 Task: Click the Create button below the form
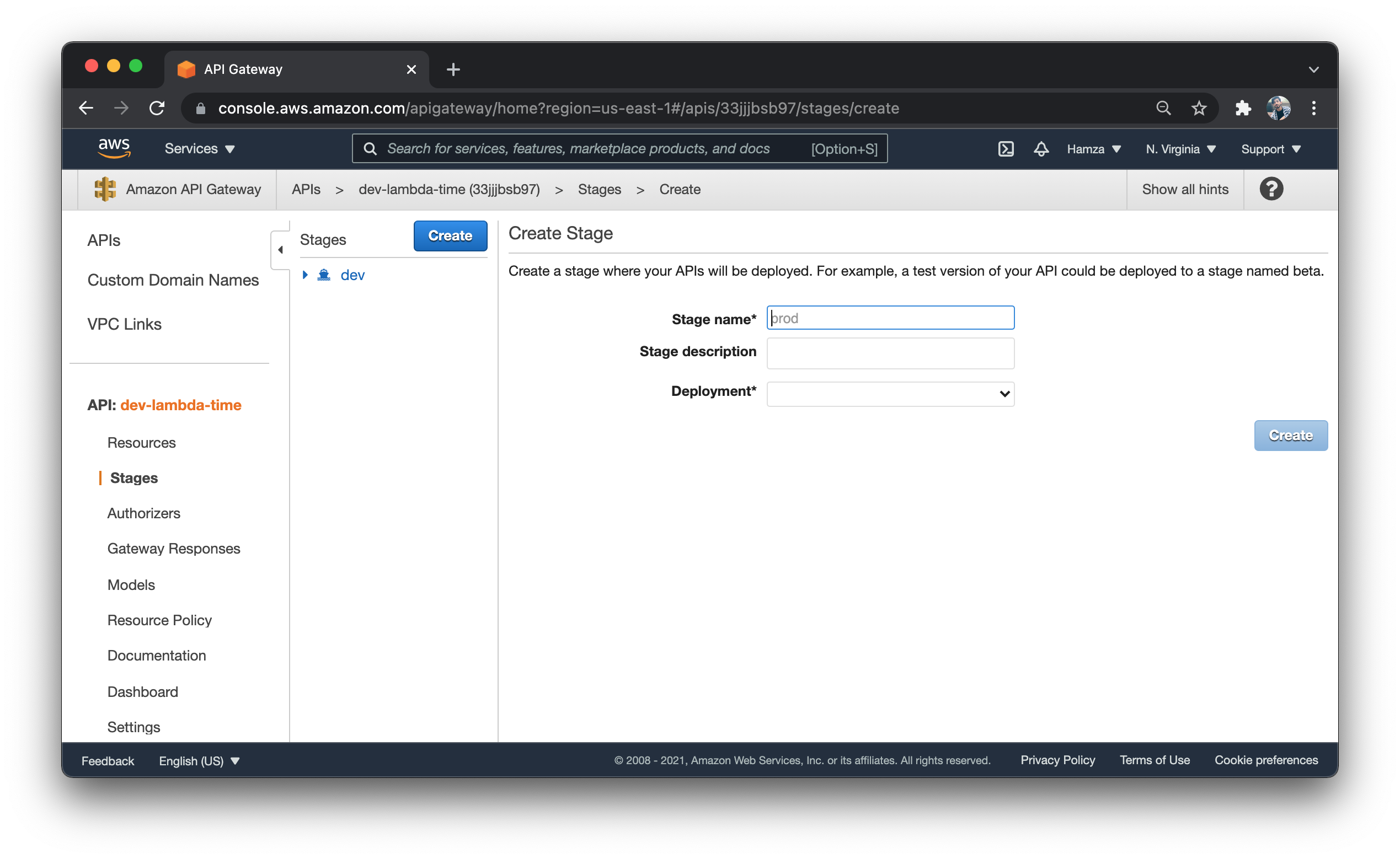[1290, 436]
